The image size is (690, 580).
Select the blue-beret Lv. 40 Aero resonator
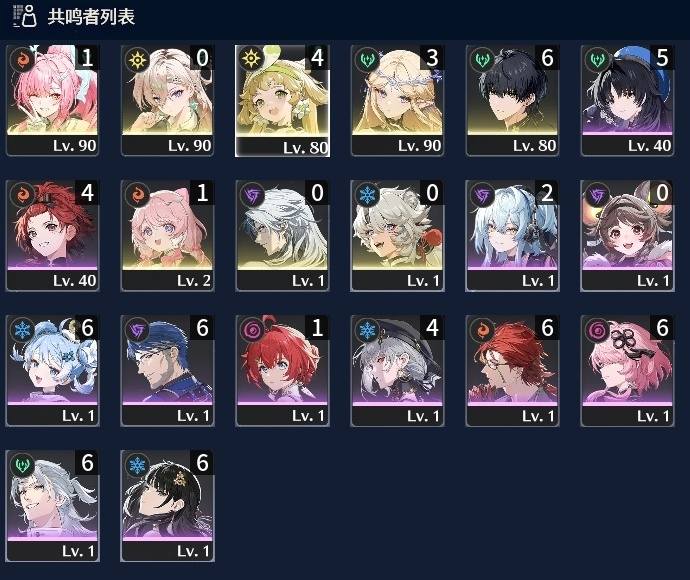[x=628, y=100]
